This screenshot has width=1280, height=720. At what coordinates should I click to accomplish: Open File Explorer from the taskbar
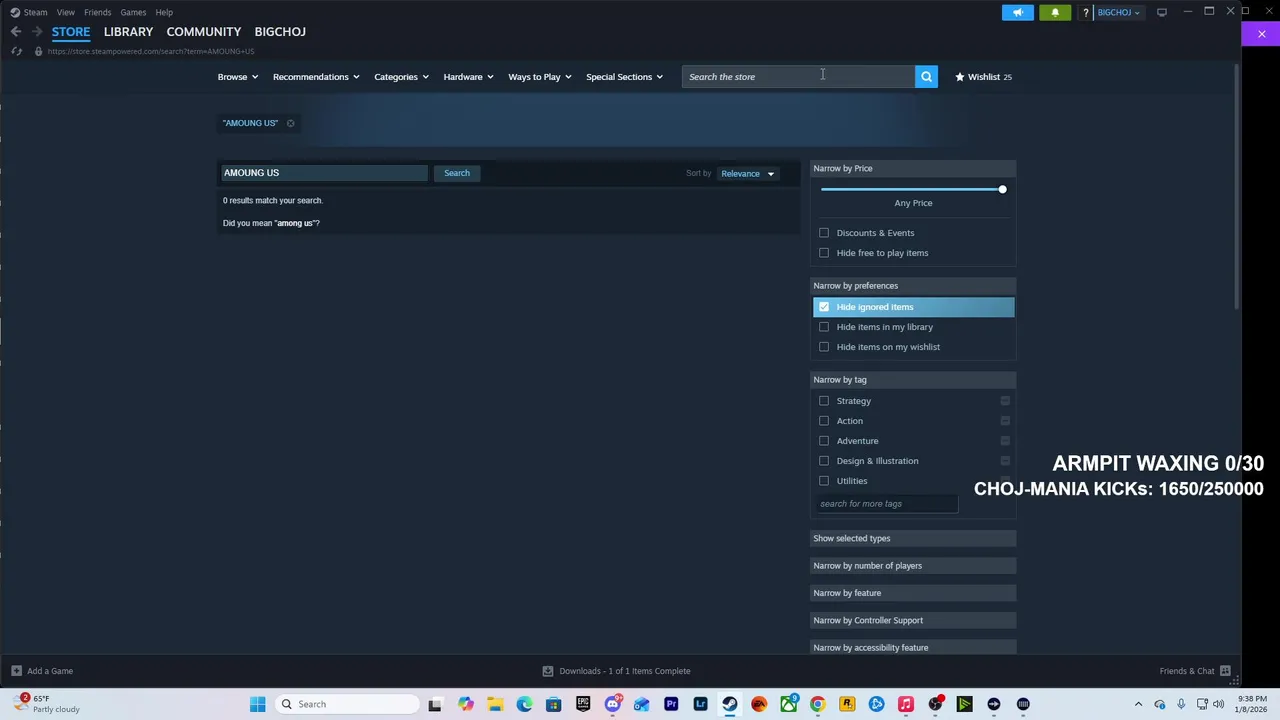pos(495,704)
